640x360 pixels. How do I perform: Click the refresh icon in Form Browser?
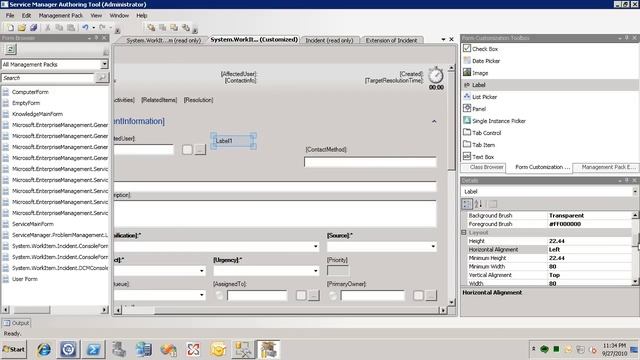(x=11, y=49)
